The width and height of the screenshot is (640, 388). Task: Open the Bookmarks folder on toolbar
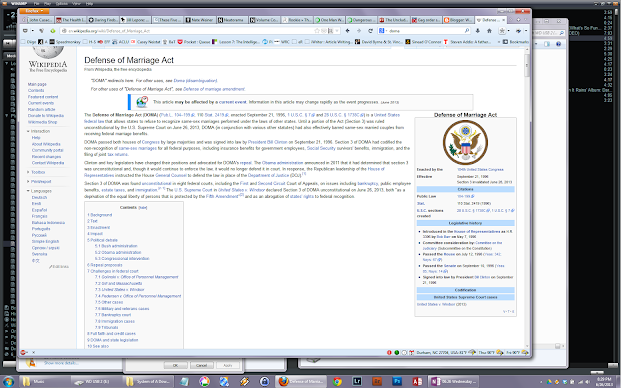click(516, 42)
